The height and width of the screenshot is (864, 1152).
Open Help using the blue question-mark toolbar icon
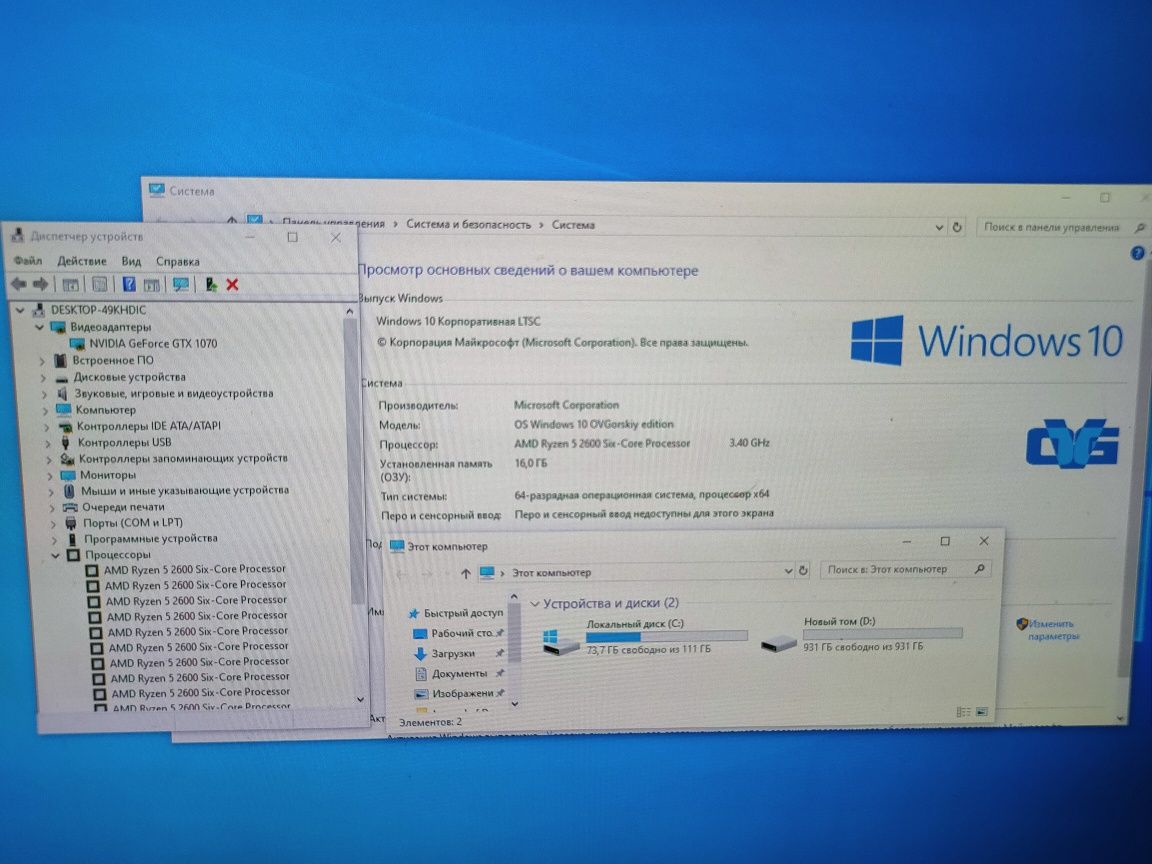129,285
